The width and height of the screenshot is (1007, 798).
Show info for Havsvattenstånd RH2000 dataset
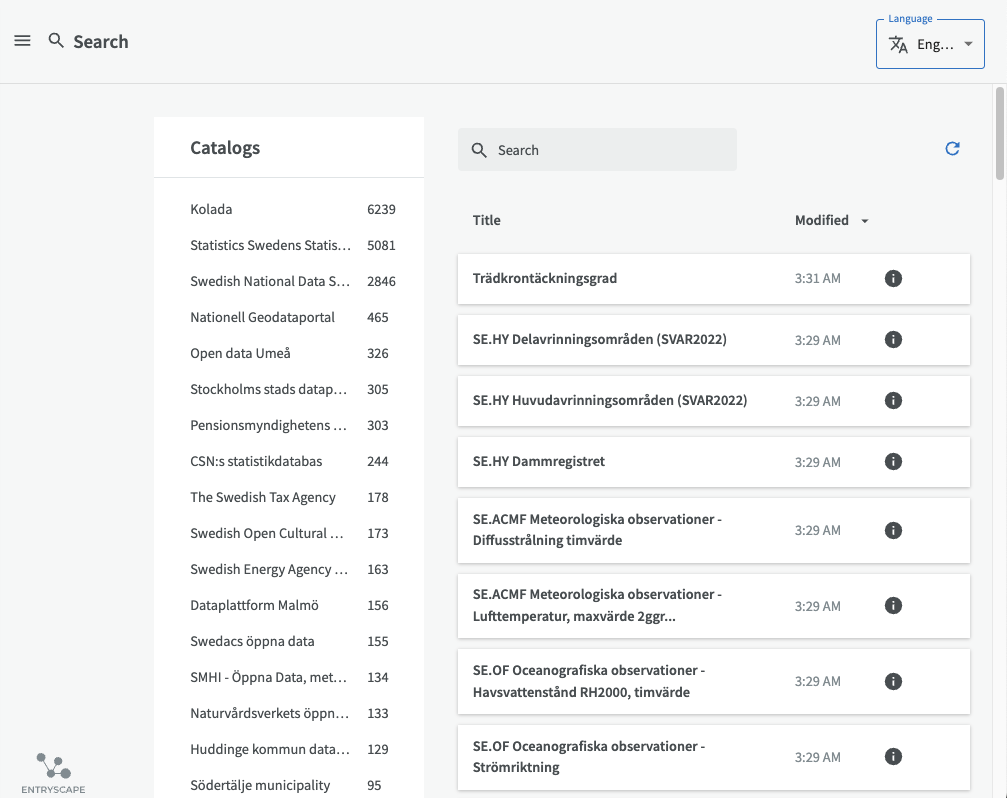pos(893,681)
